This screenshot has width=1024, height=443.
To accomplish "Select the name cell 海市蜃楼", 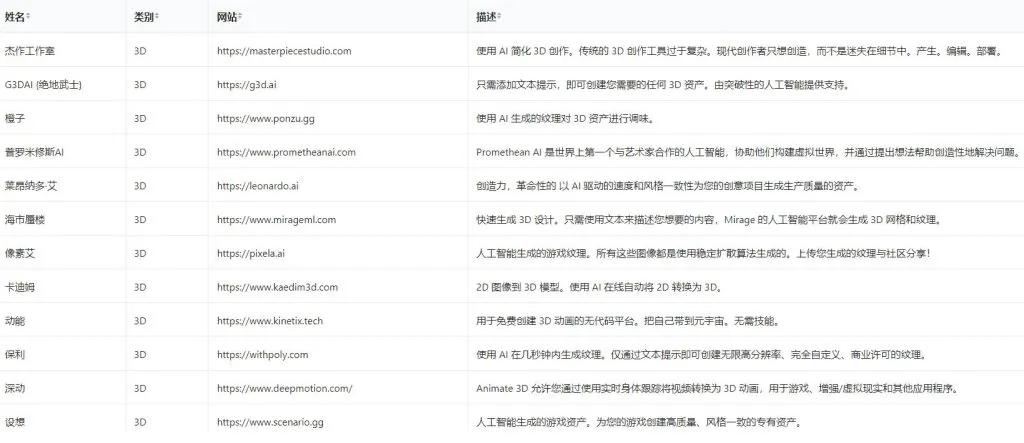I will [x=25, y=220].
